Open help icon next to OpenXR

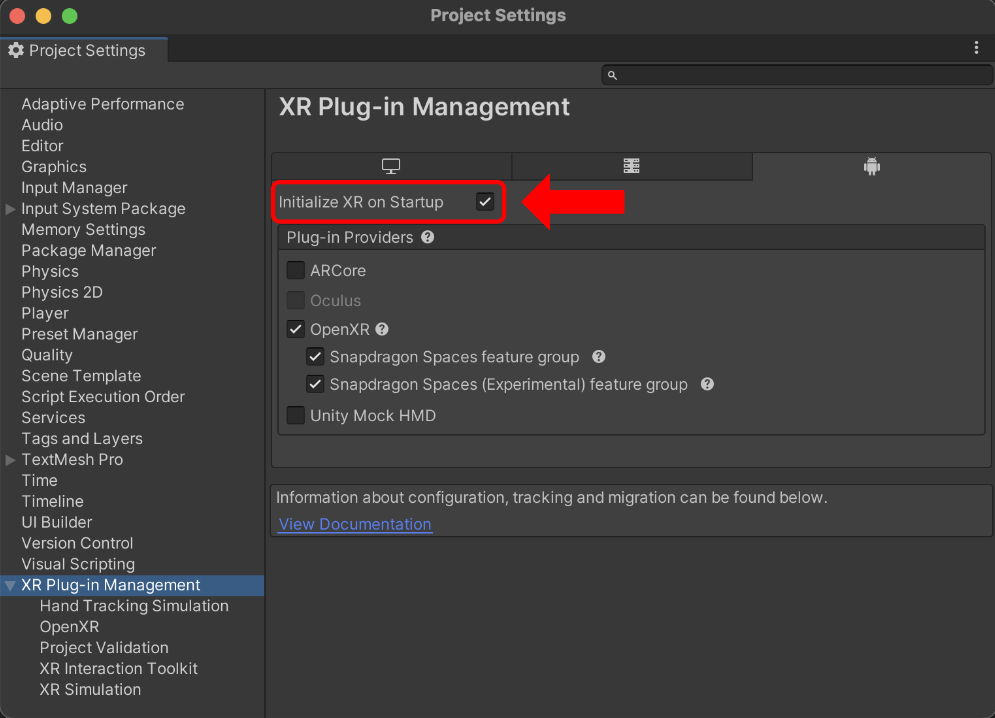(381, 329)
